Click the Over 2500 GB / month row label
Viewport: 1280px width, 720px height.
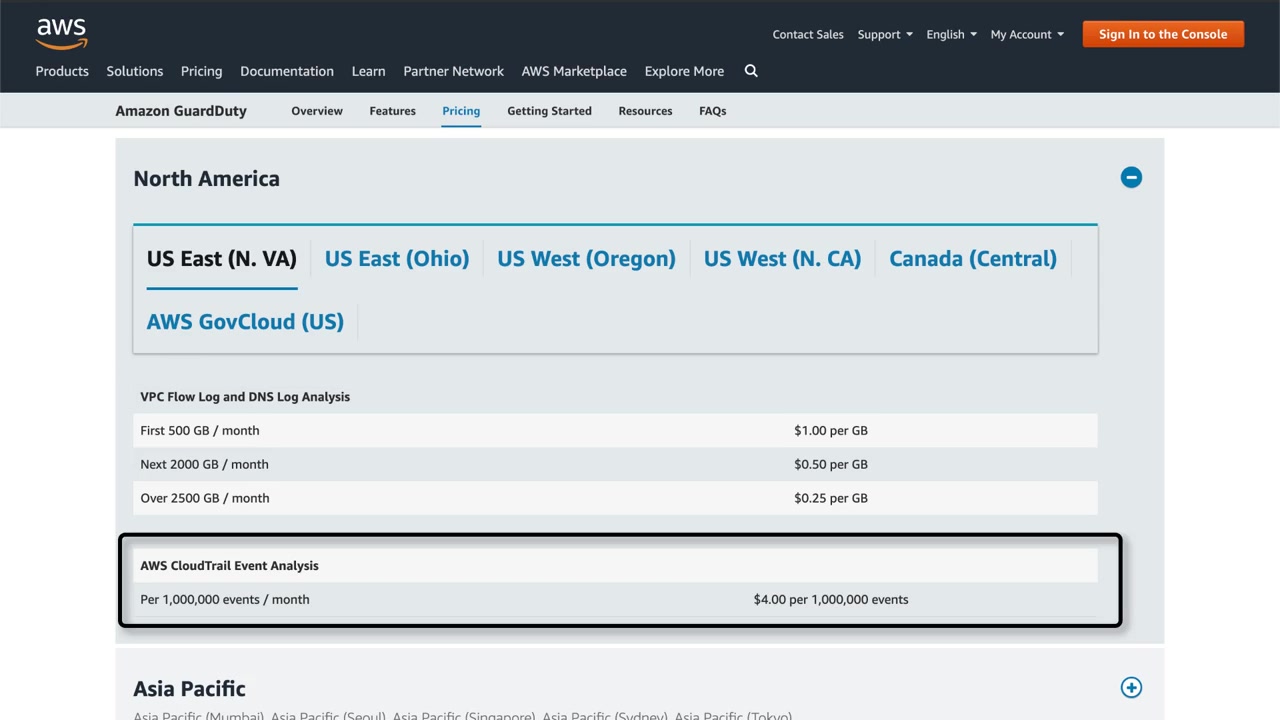205,499
